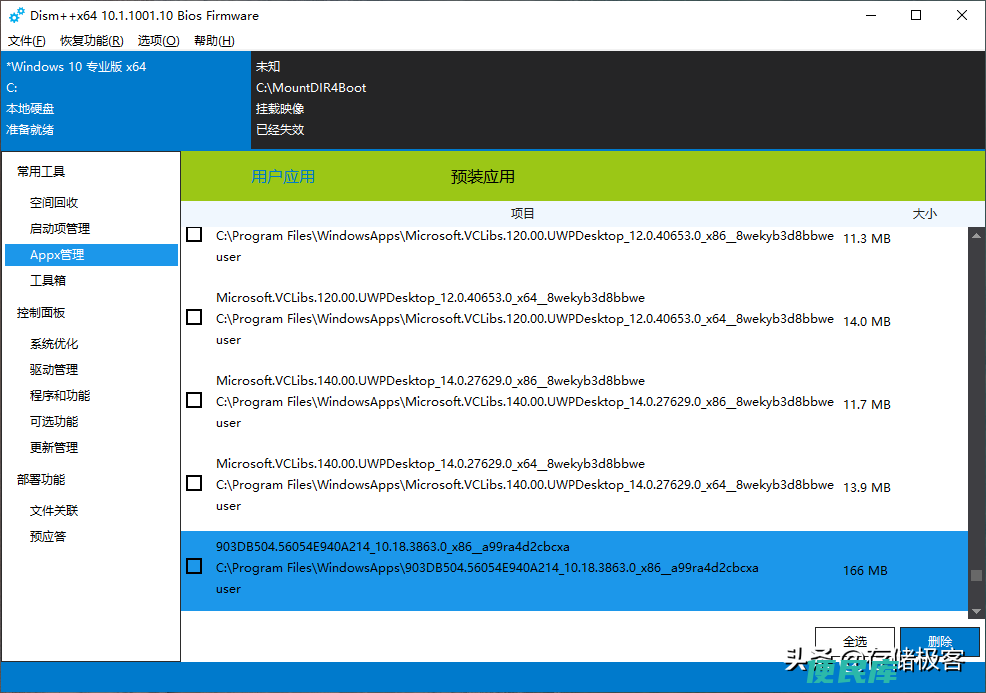Select the C:\MountDIR4Boot mounted image panel

click(618, 101)
